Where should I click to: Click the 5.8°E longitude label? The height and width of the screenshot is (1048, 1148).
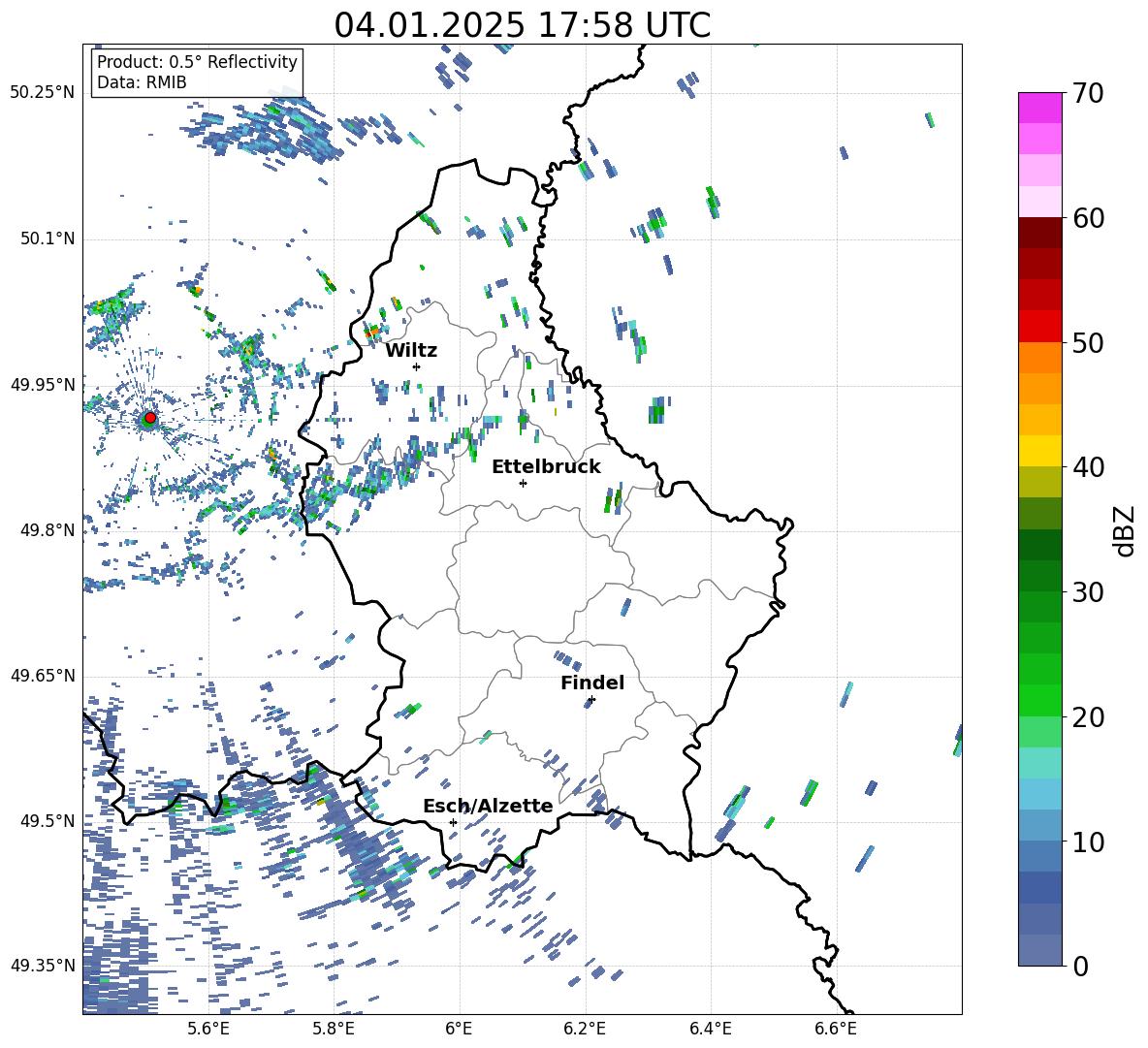[x=334, y=1030]
